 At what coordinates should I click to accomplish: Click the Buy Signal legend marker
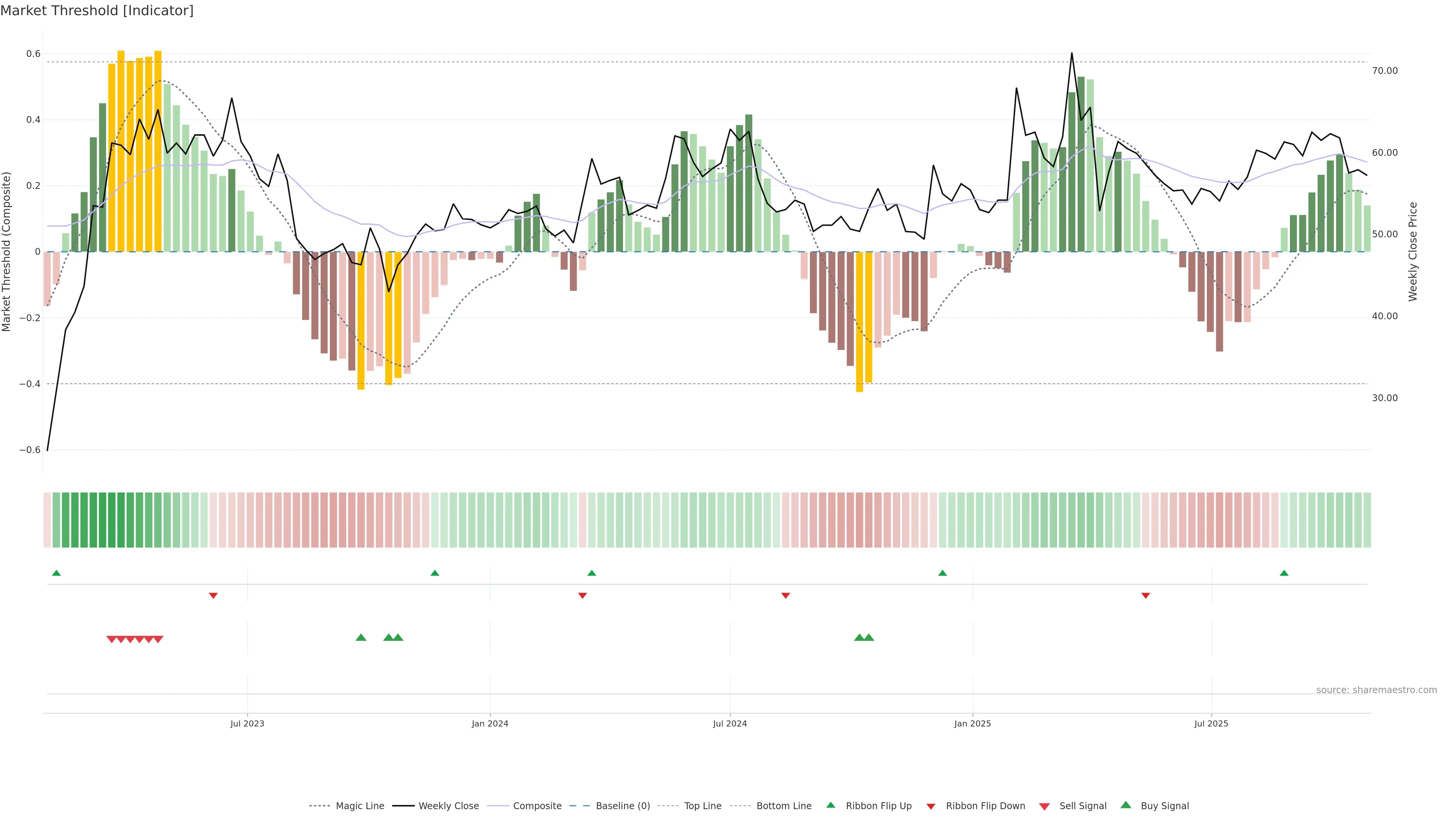[1126, 805]
